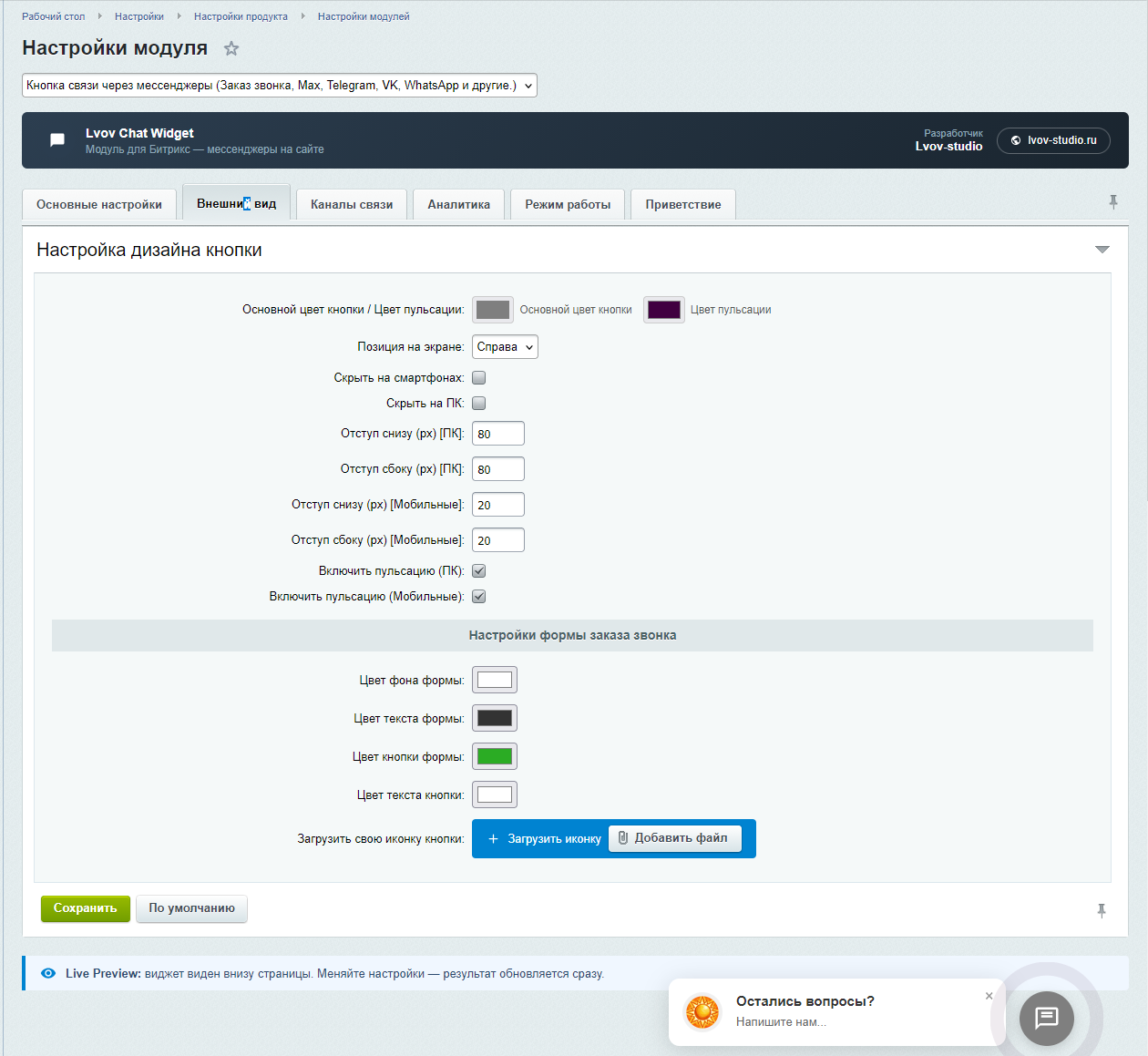The width and height of the screenshot is (1148, 1056).
Task: Click the globe icon on lvov-studio.ru button
Action: pos(1016,140)
